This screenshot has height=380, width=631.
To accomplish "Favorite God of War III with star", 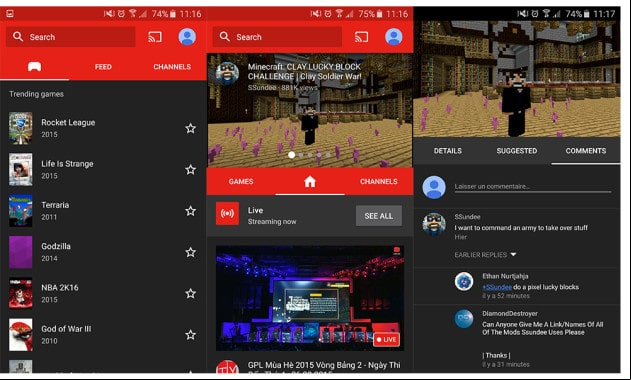I will click(190, 335).
